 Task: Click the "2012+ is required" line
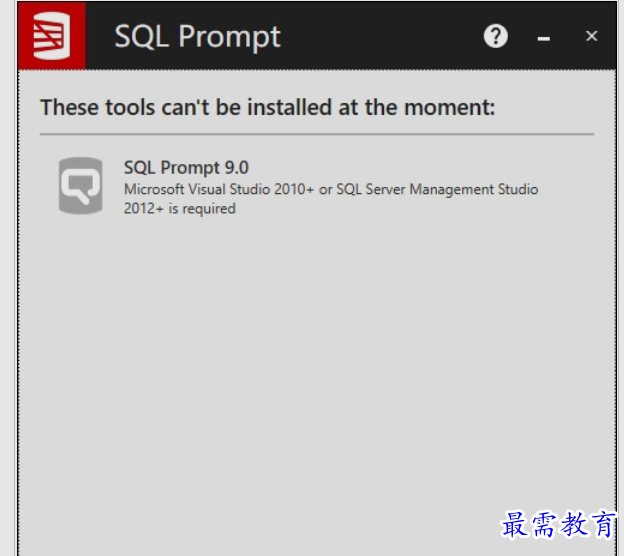(180, 209)
